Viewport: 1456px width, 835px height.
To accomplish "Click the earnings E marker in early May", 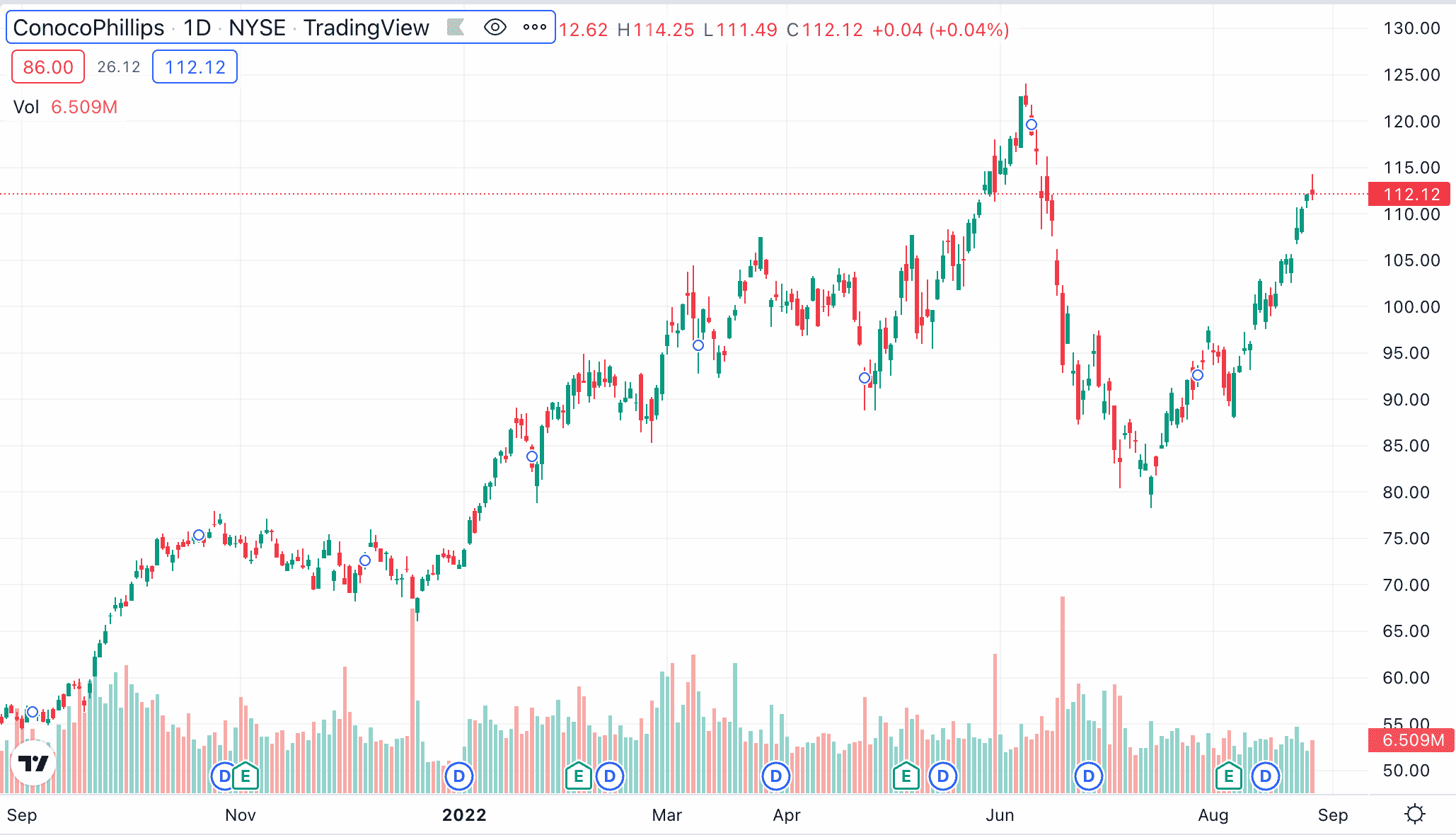I will 906,776.
